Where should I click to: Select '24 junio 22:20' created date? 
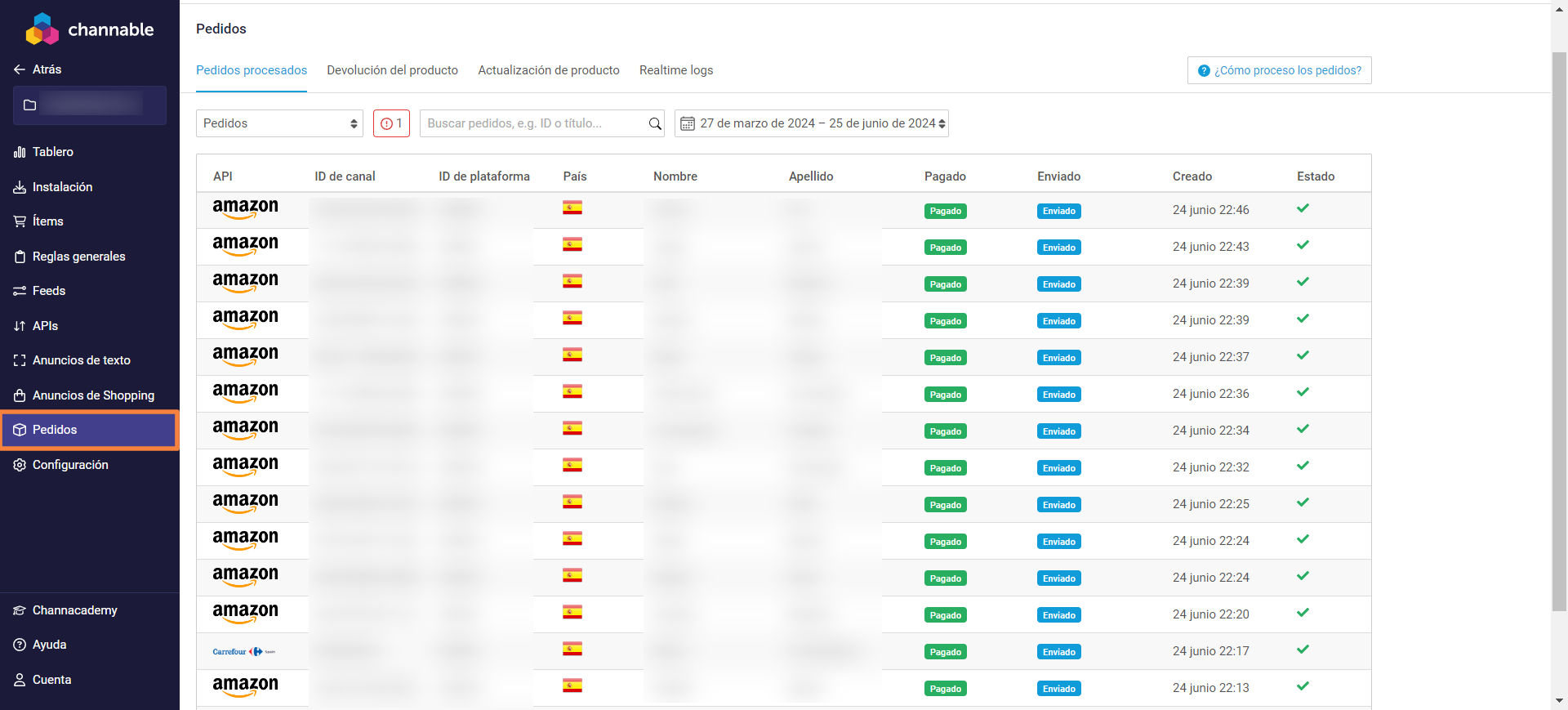click(1211, 614)
